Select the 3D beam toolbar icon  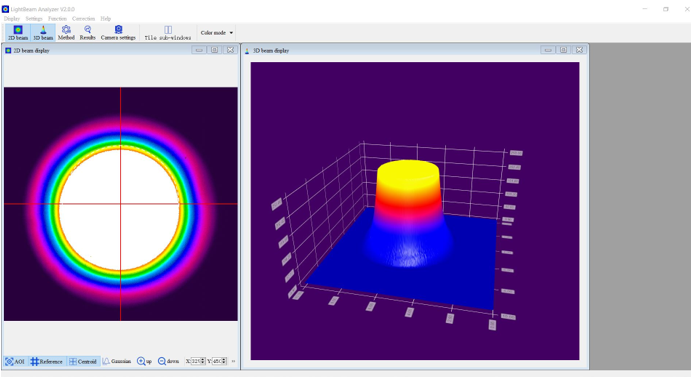pyautogui.click(x=43, y=33)
